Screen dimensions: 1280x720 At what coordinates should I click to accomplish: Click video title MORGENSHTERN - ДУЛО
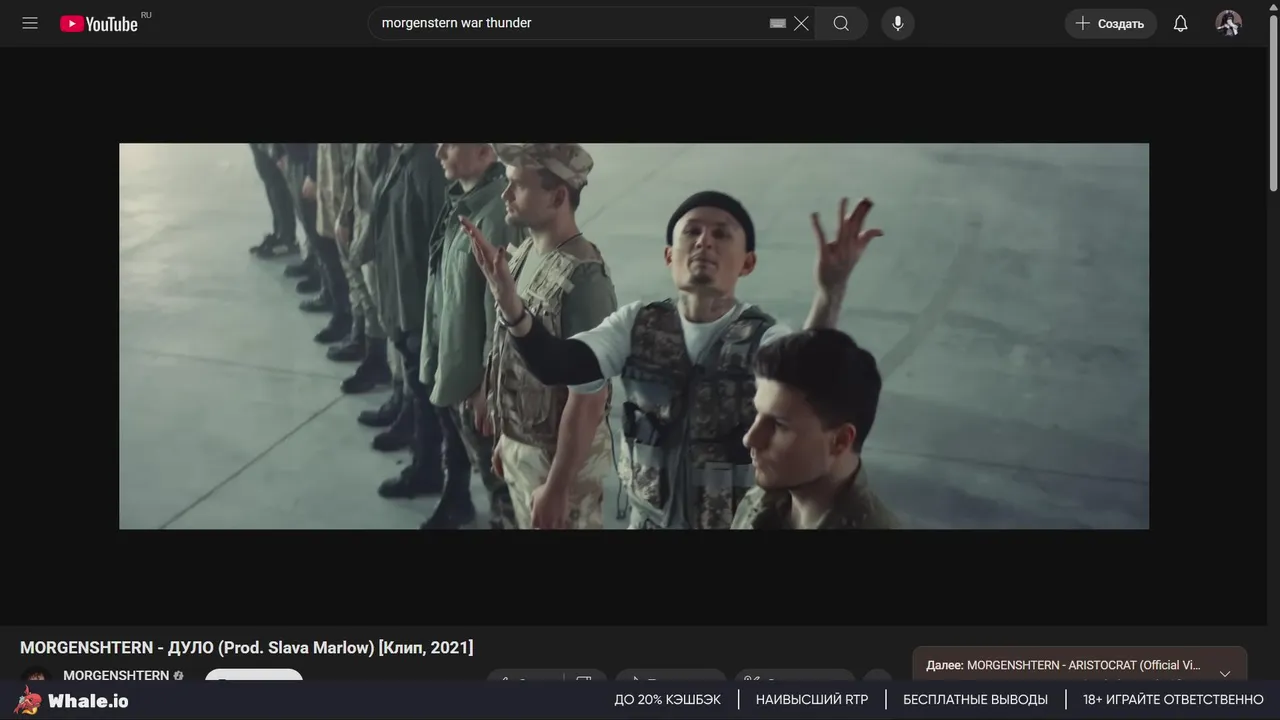pos(246,647)
